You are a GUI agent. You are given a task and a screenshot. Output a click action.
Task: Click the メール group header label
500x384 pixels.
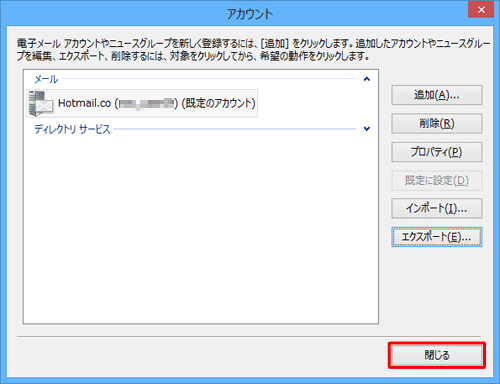(x=46, y=79)
